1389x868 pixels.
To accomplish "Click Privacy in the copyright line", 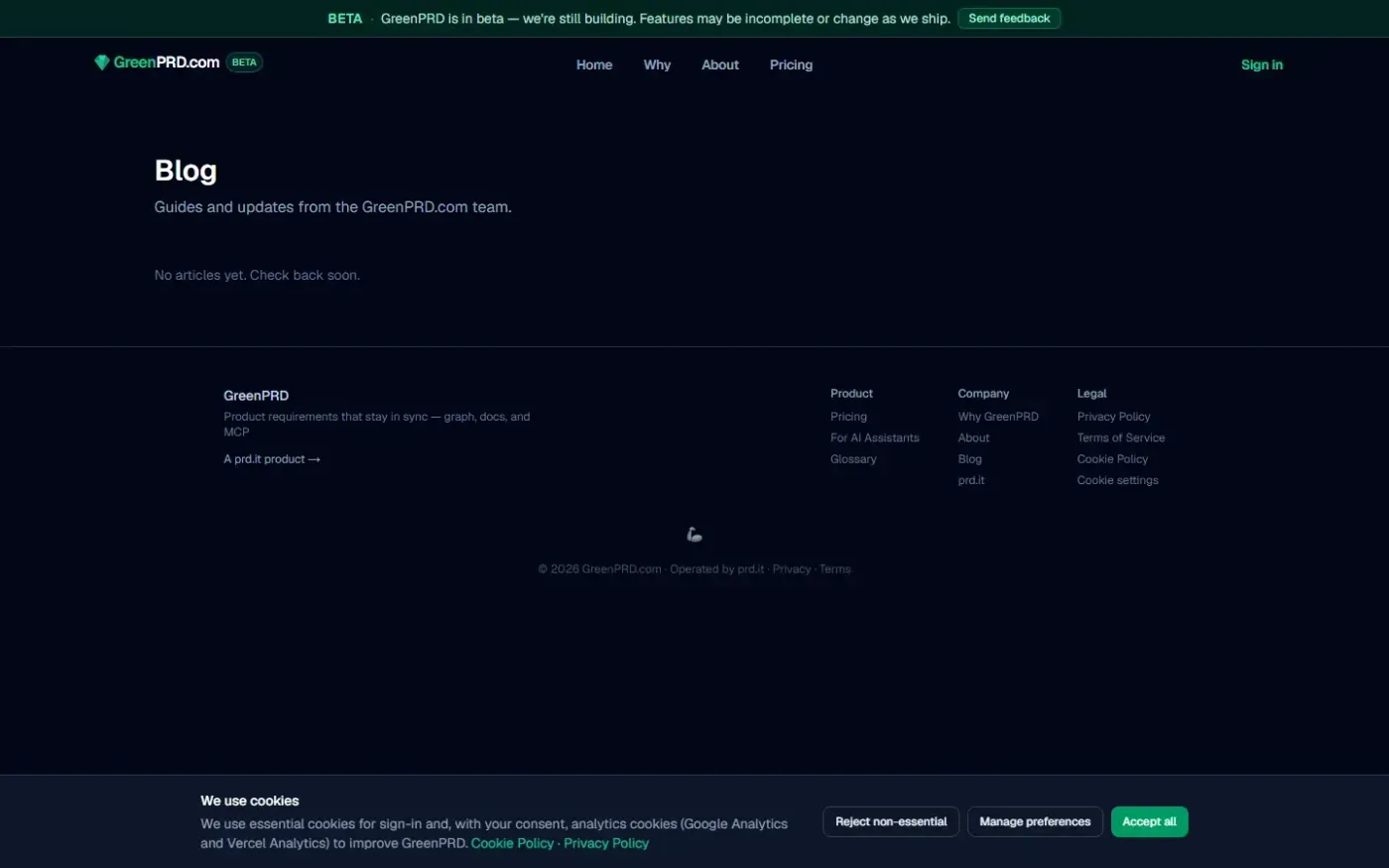I will coord(792,569).
